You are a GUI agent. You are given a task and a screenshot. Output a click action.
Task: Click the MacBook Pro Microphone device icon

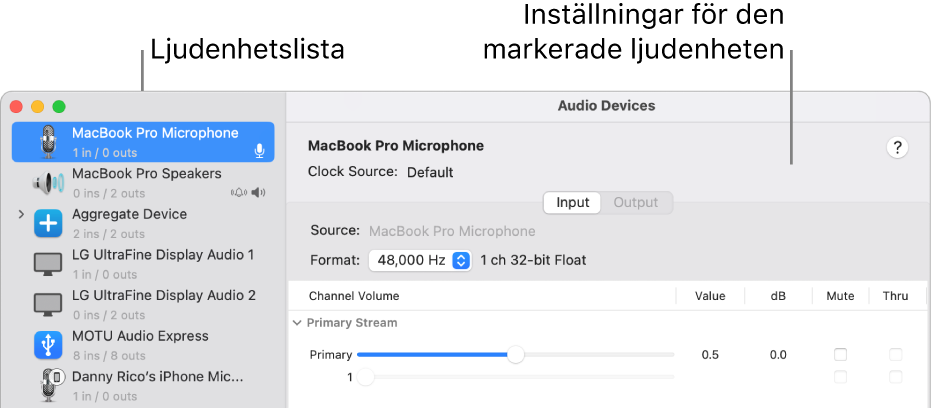point(48,142)
